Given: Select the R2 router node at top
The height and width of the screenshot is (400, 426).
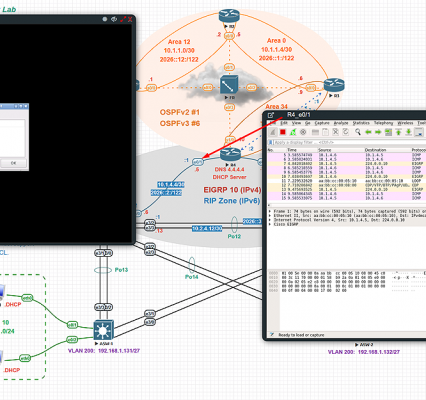Looking at the screenshot, I should click(229, 16).
